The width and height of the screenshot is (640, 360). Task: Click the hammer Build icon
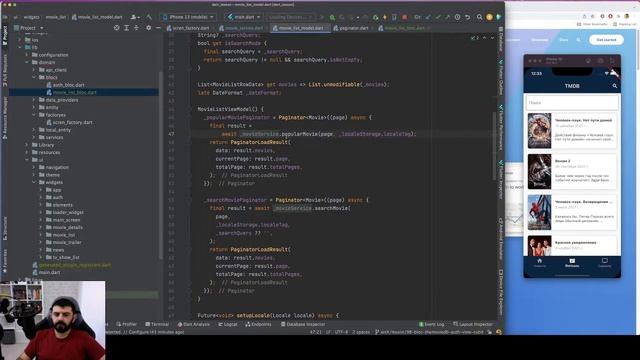pyautogui.click(x=149, y=17)
